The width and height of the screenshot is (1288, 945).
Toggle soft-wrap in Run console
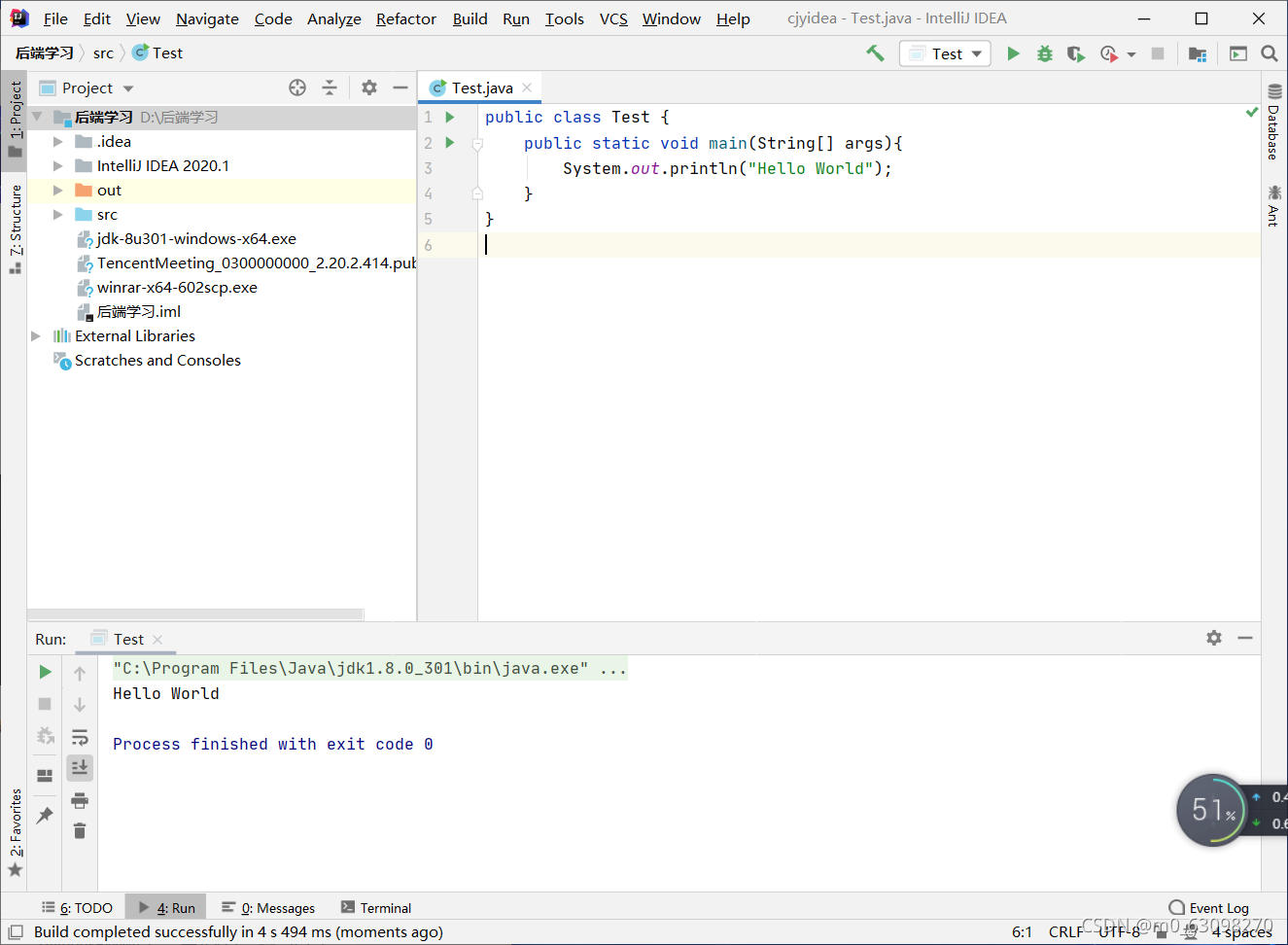tap(80, 737)
